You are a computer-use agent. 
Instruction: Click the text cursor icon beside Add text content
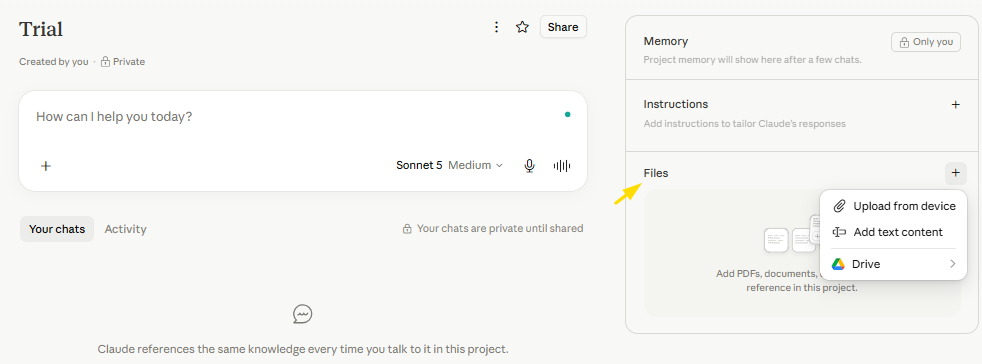pos(839,232)
